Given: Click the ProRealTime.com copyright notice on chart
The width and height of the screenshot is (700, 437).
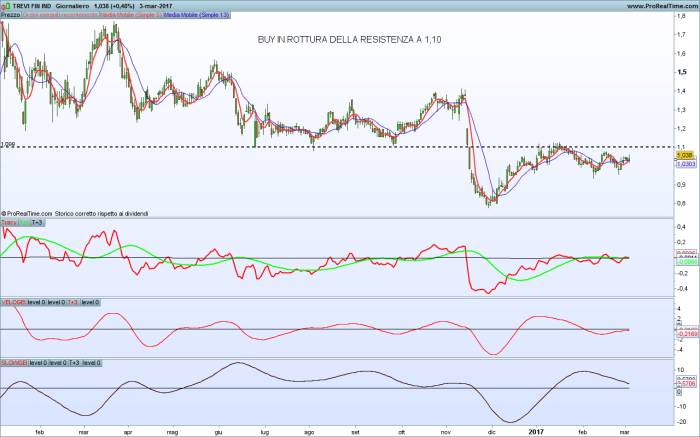Looking at the screenshot, I should [x=75, y=212].
